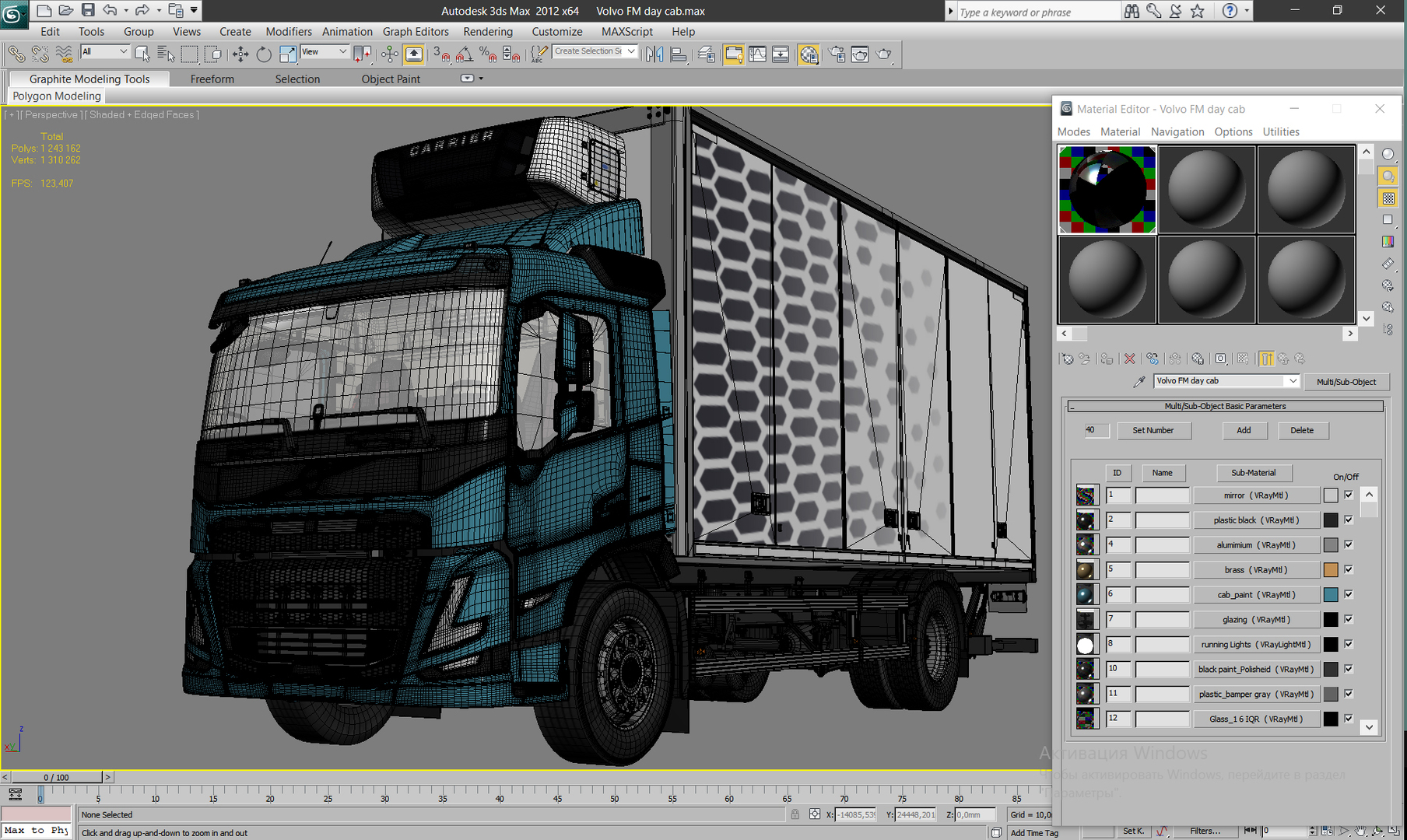Click the time slider 0 / 100
1407x840 pixels.
tap(56, 777)
